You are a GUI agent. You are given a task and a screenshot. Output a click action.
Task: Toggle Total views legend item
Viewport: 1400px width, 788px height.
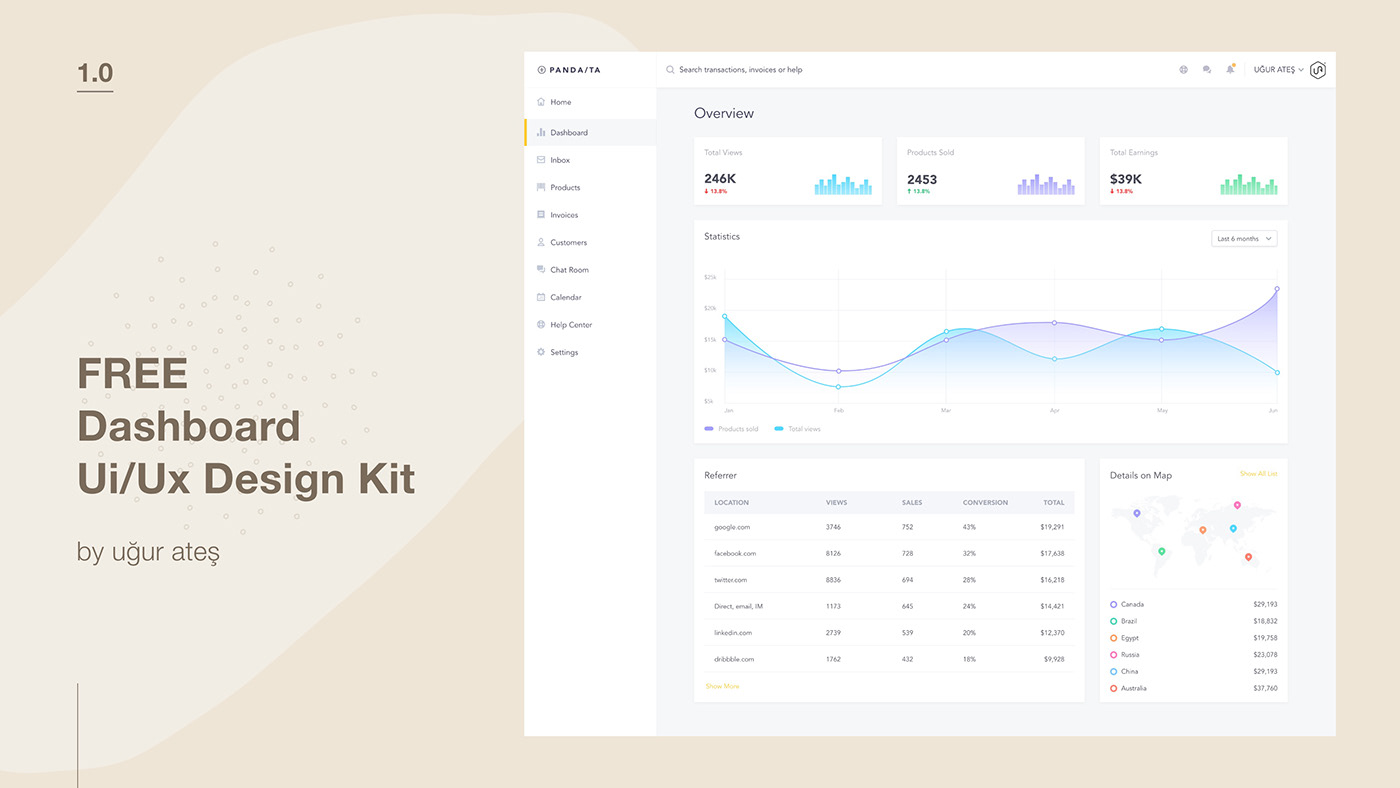797,429
